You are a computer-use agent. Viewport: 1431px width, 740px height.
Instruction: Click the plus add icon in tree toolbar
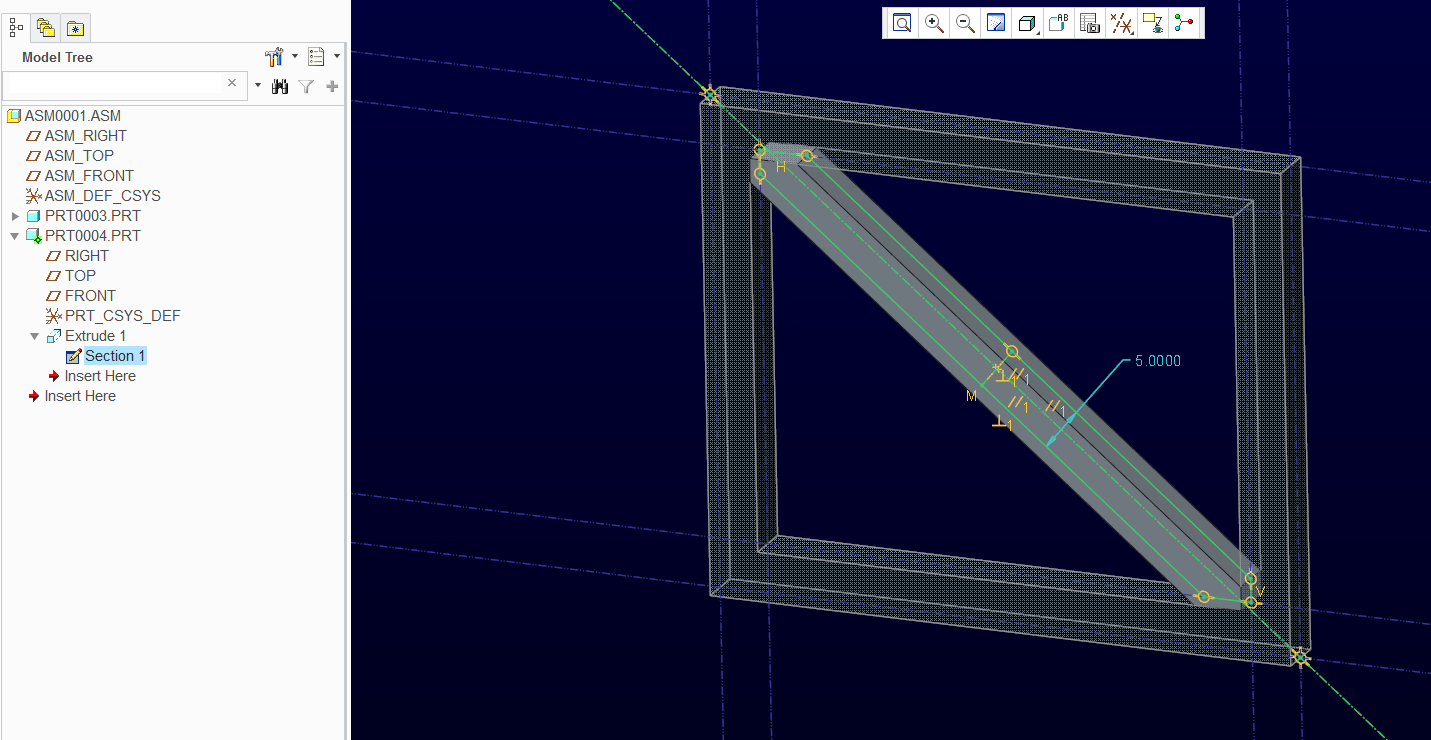332,87
